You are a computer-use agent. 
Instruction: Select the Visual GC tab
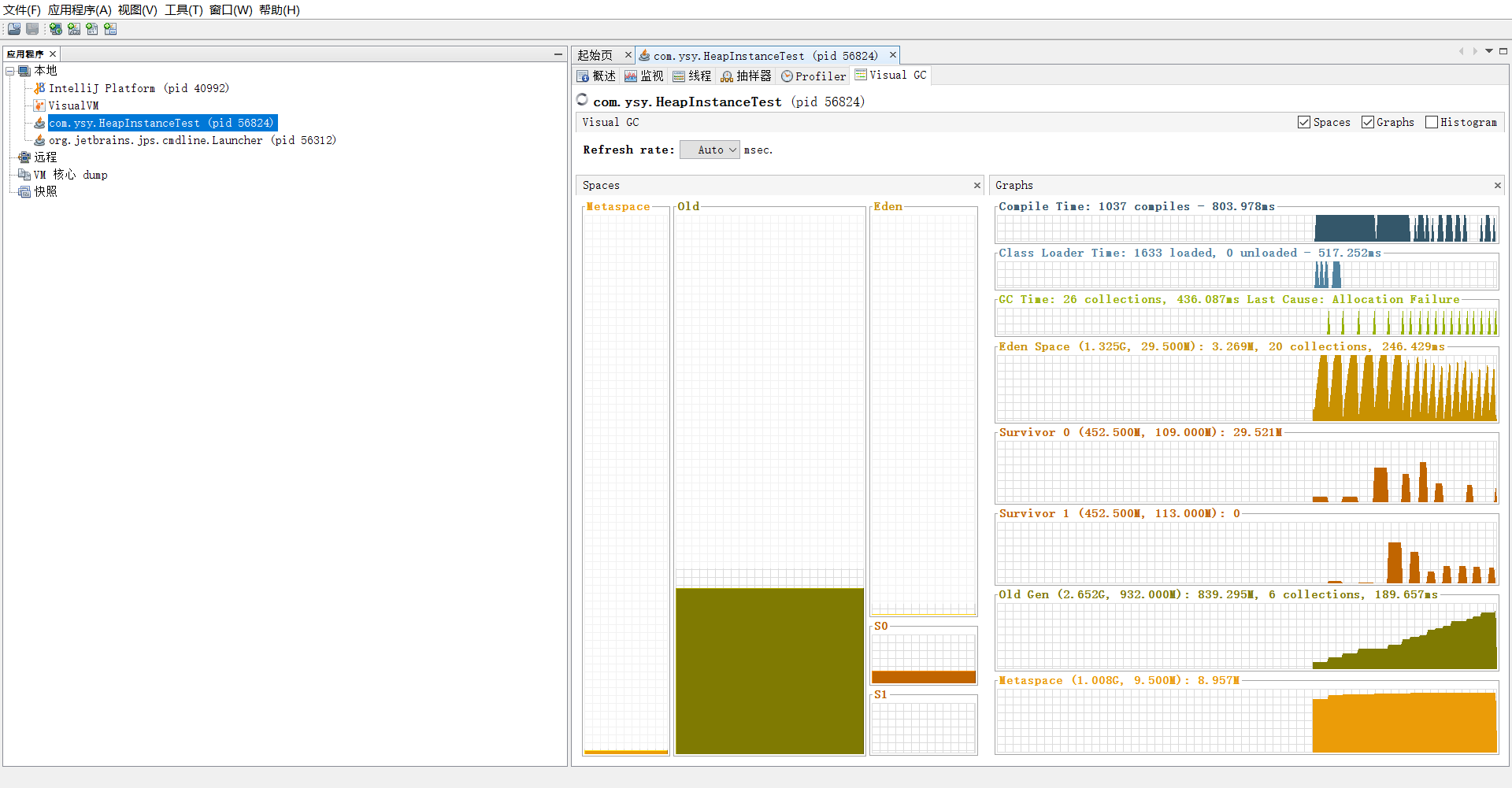pos(891,76)
